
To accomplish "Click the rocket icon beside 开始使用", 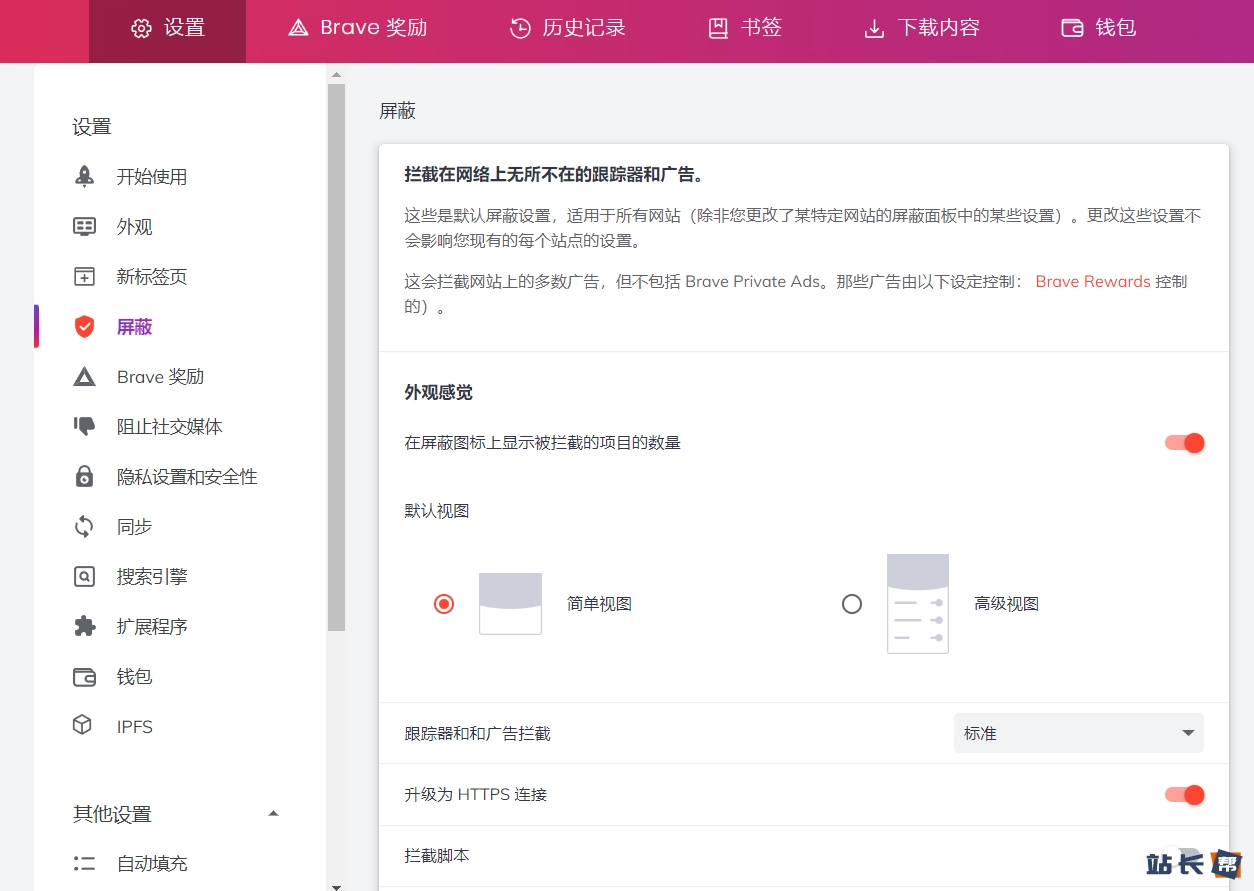I will tap(85, 177).
